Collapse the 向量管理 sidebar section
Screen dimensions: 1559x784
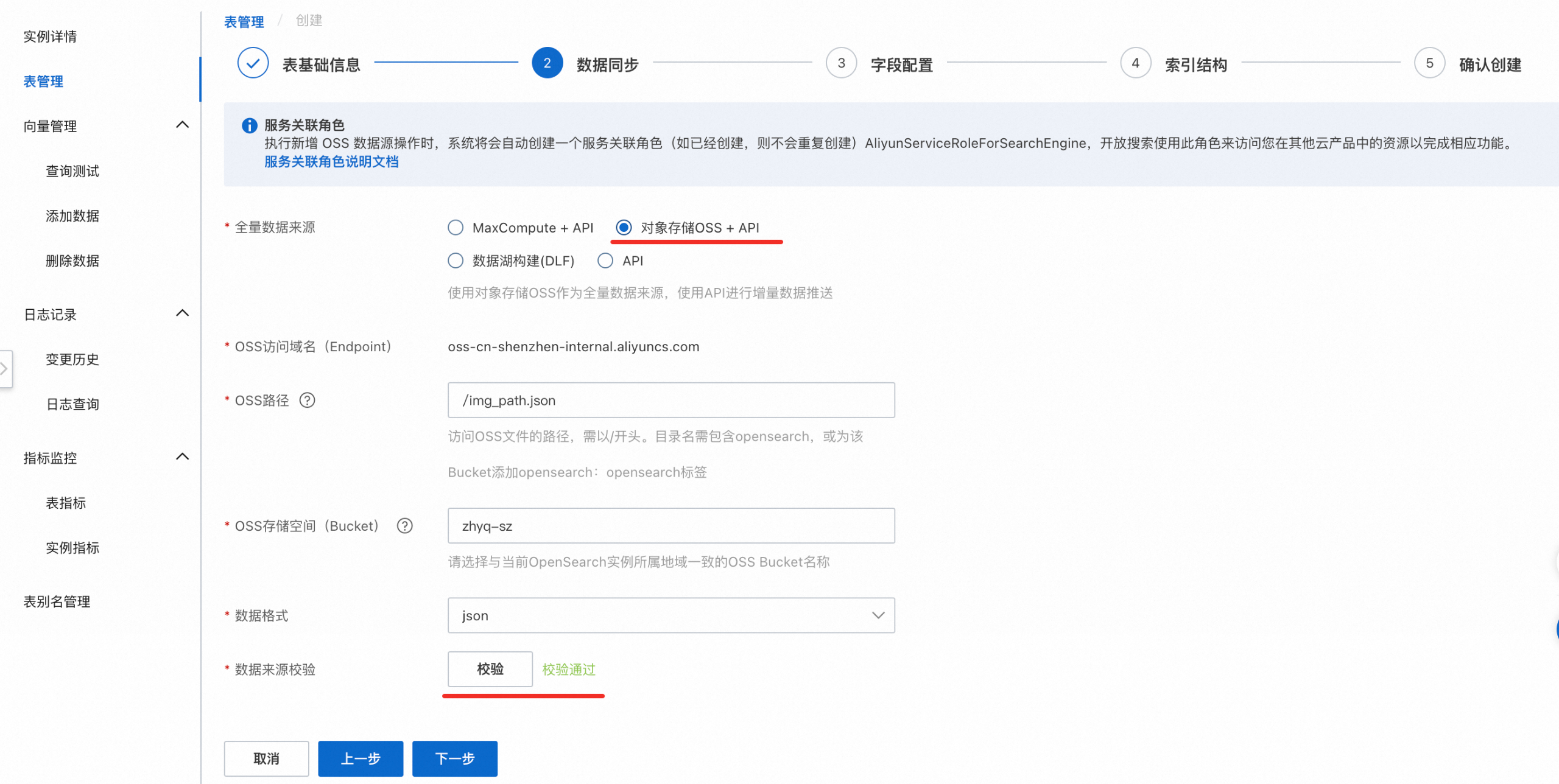pyautogui.click(x=182, y=125)
